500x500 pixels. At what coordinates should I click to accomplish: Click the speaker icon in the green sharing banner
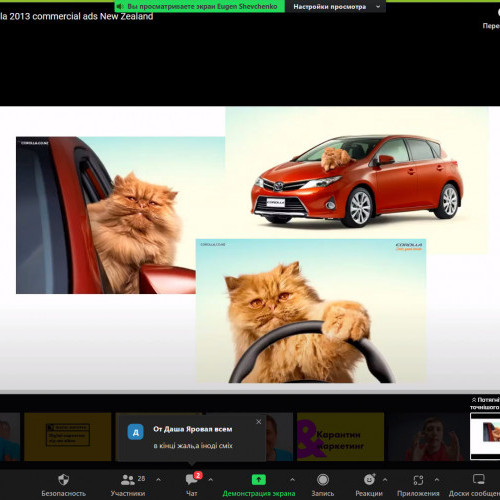point(120,6)
